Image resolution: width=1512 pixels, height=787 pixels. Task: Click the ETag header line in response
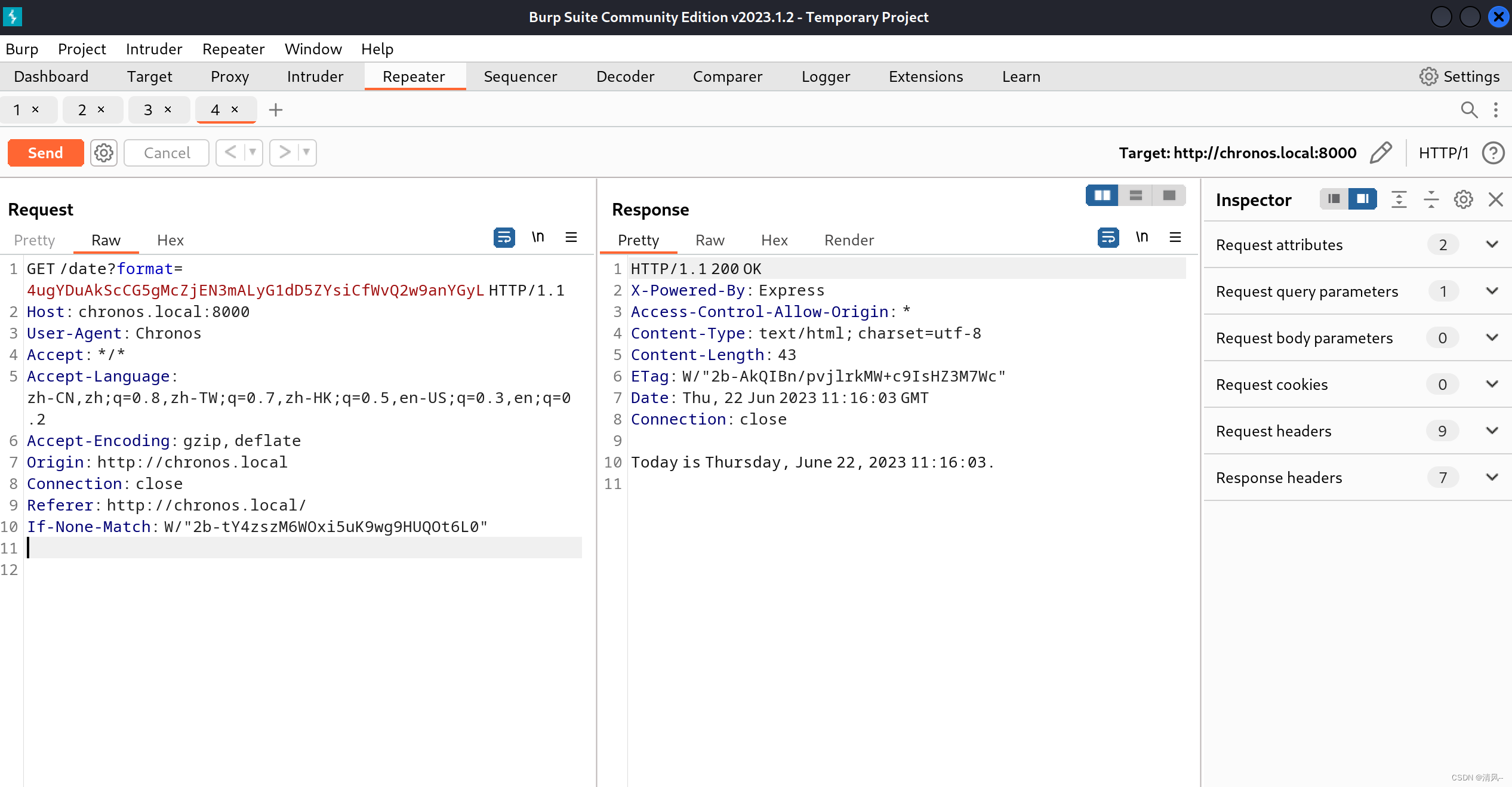point(818,376)
